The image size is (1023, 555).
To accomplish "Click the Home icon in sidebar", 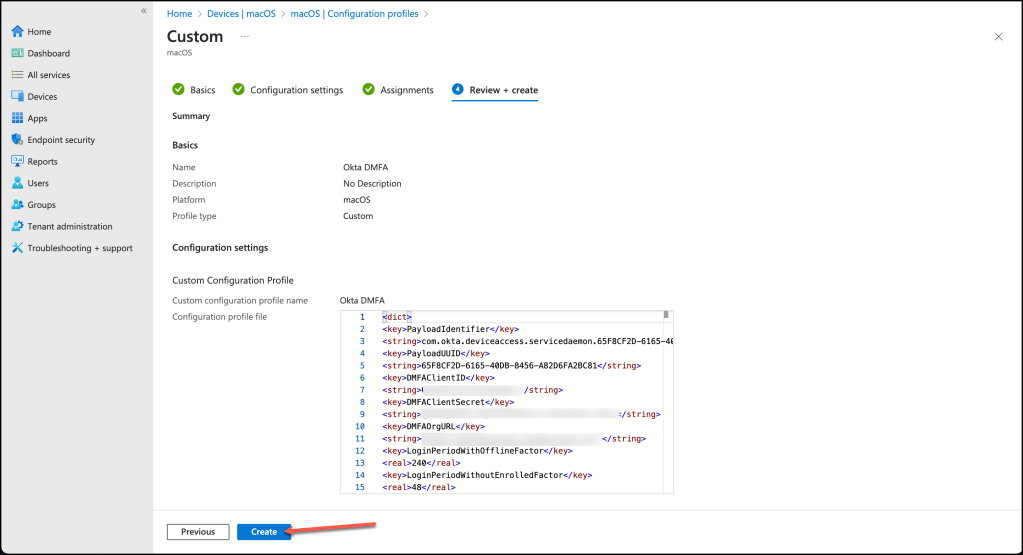I will [x=17, y=32].
